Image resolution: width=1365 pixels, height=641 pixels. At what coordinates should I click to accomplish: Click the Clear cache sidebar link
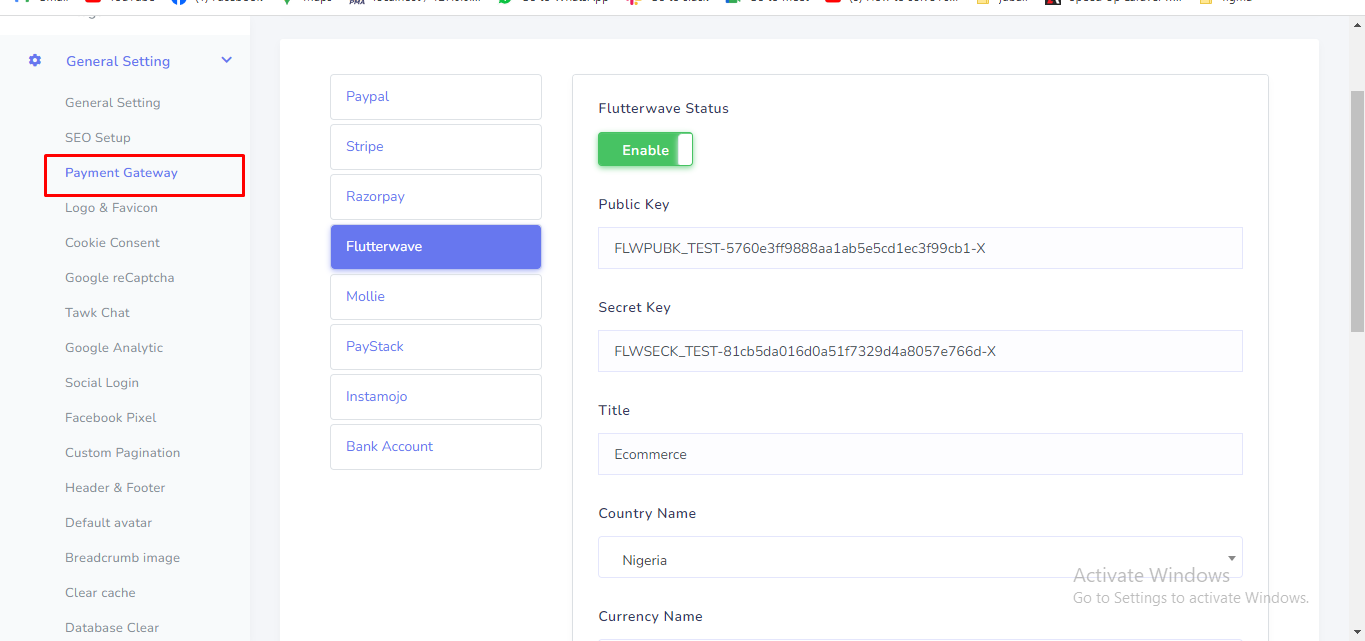pos(100,593)
